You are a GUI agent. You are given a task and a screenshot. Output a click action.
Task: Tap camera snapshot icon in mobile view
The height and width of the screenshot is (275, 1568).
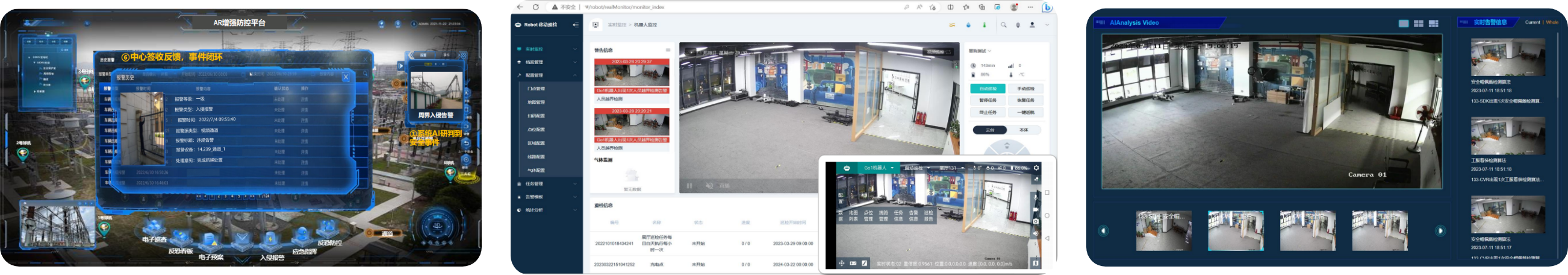(x=1035, y=221)
